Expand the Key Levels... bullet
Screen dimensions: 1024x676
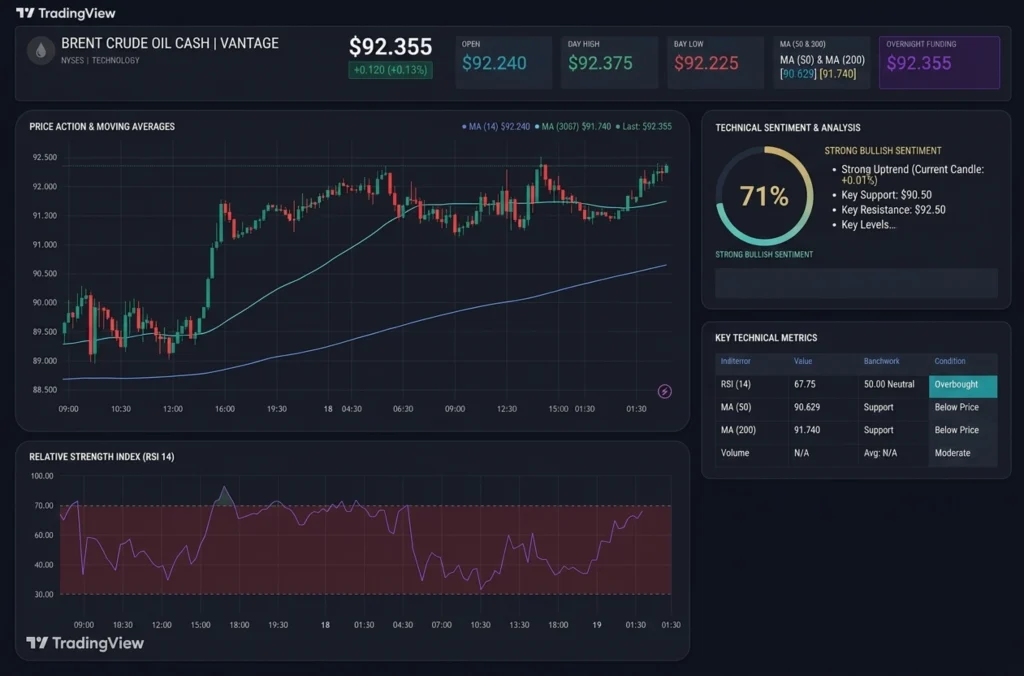click(x=869, y=225)
